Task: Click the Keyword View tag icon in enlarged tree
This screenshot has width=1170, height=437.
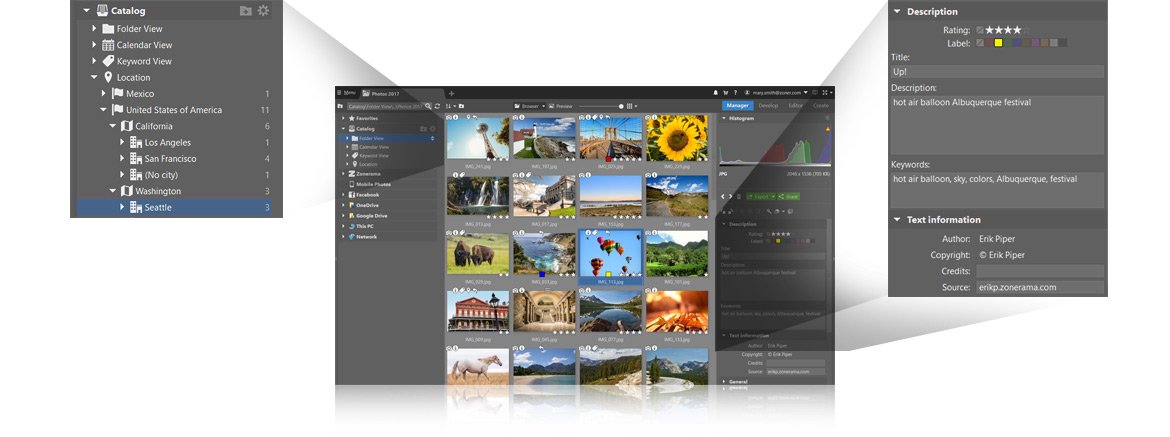Action: point(108,61)
